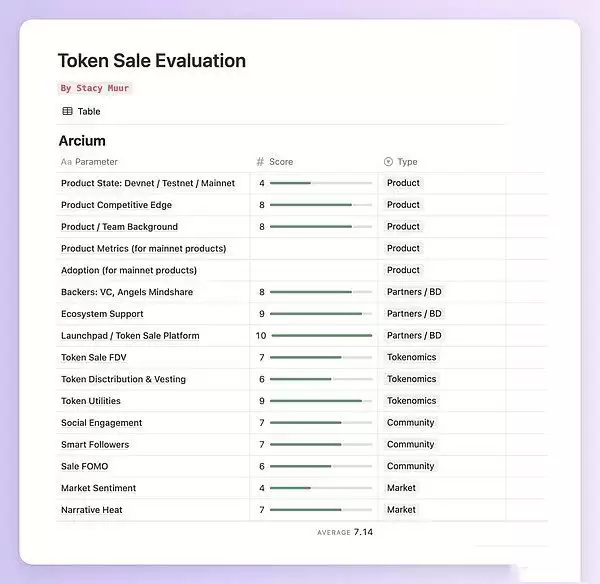Image resolution: width=600 pixels, height=584 pixels.
Task: Click the empty Adoption score cell
Action: click(x=314, y=270)
